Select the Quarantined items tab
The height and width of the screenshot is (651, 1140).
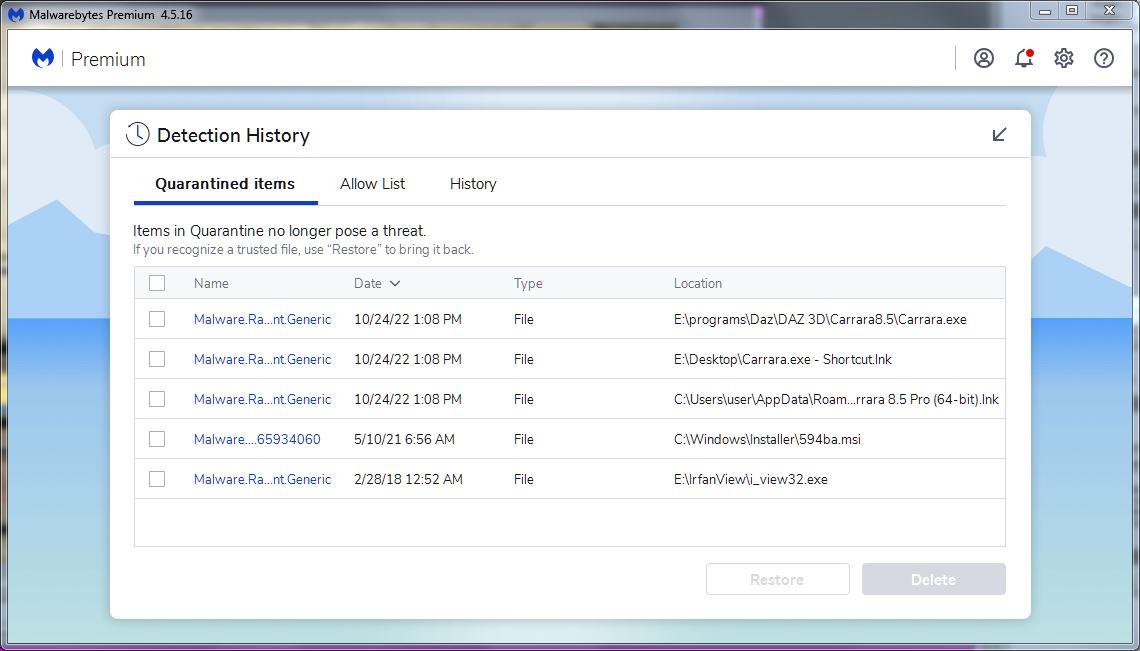coord(225,184)
